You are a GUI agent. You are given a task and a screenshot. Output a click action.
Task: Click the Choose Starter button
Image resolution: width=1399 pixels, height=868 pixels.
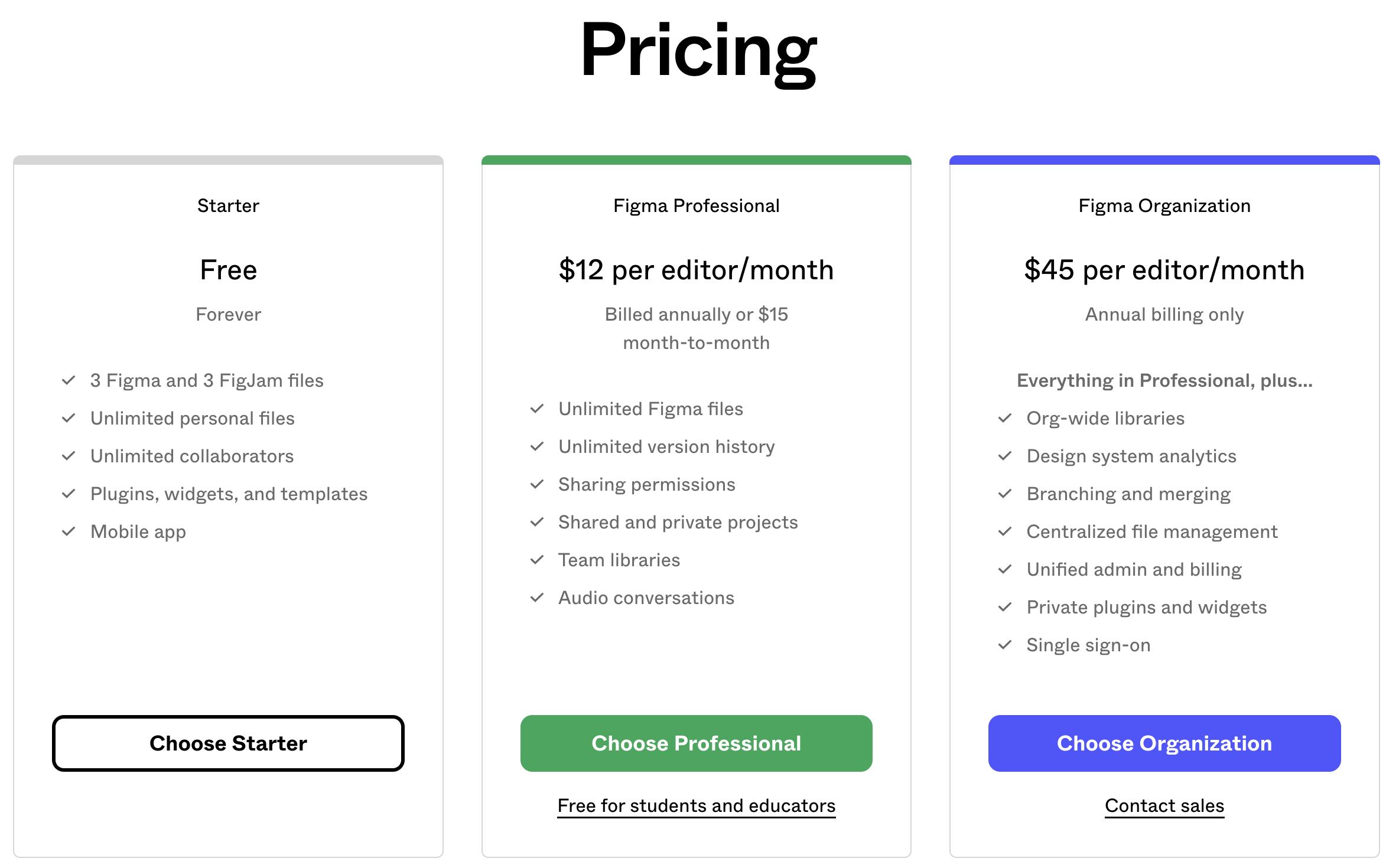[x=228, y=743]
